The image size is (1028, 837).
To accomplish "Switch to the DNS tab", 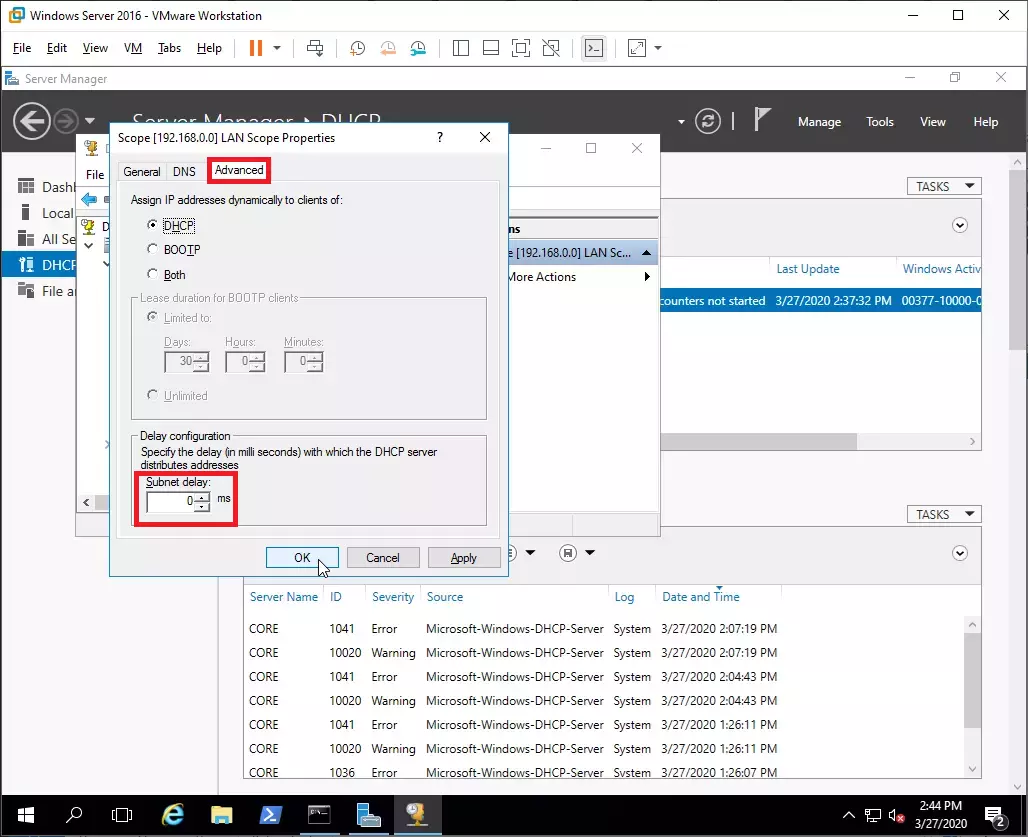I will pyautogui.click(x=184, y=171).
